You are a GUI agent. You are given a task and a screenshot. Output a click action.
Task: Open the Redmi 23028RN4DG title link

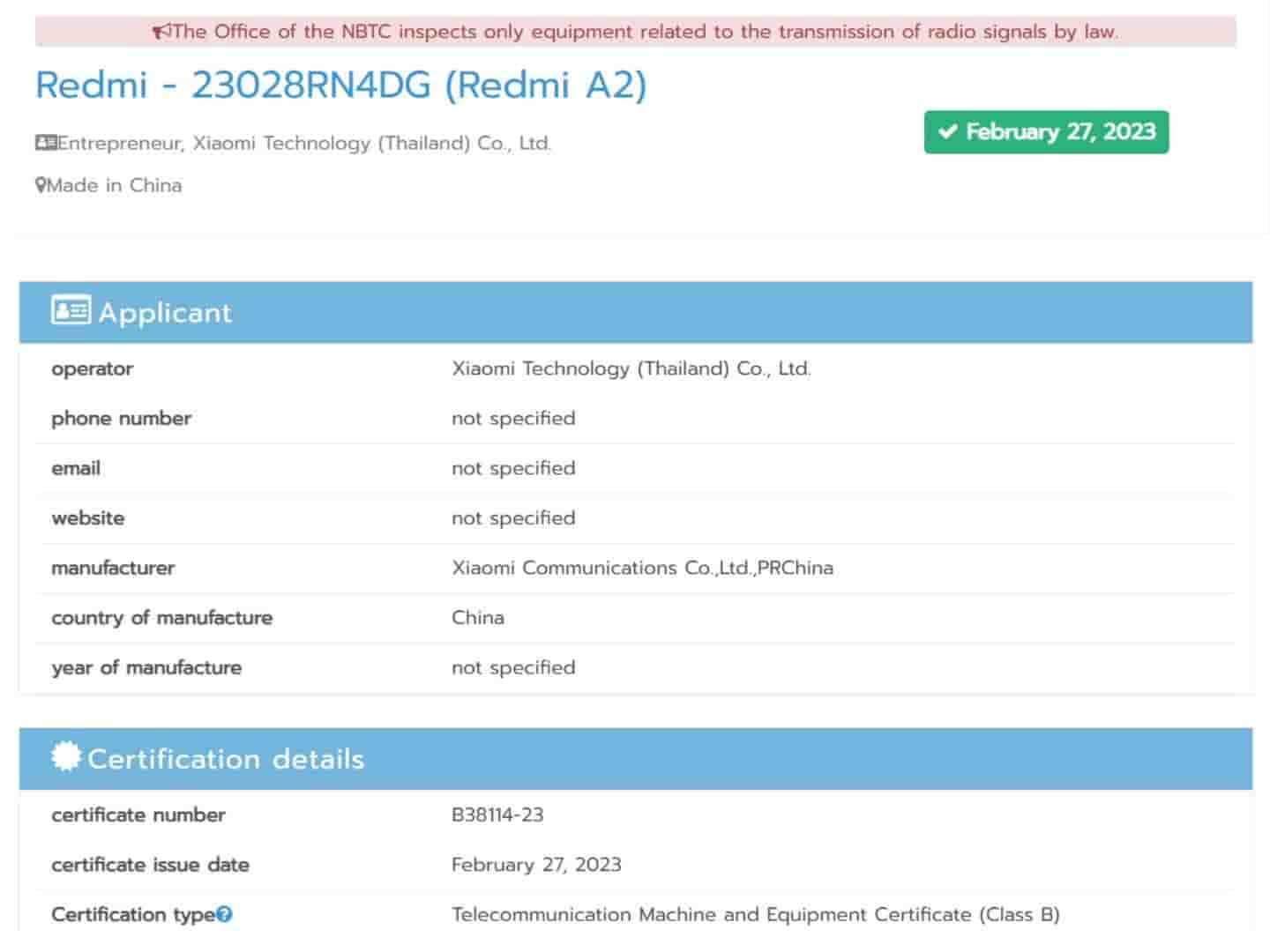coord(340,86)
